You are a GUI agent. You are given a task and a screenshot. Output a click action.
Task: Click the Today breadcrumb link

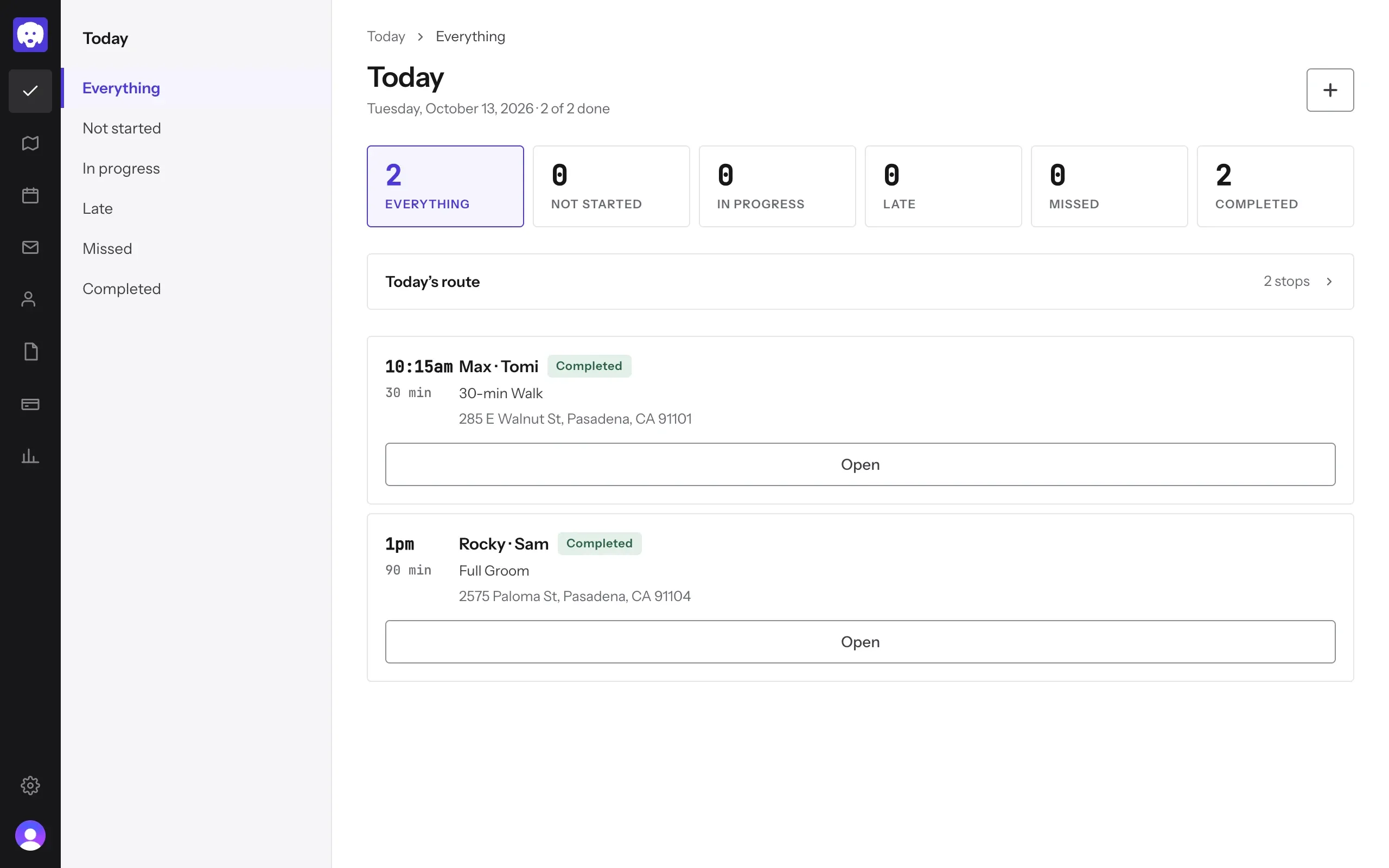[386, 37]
